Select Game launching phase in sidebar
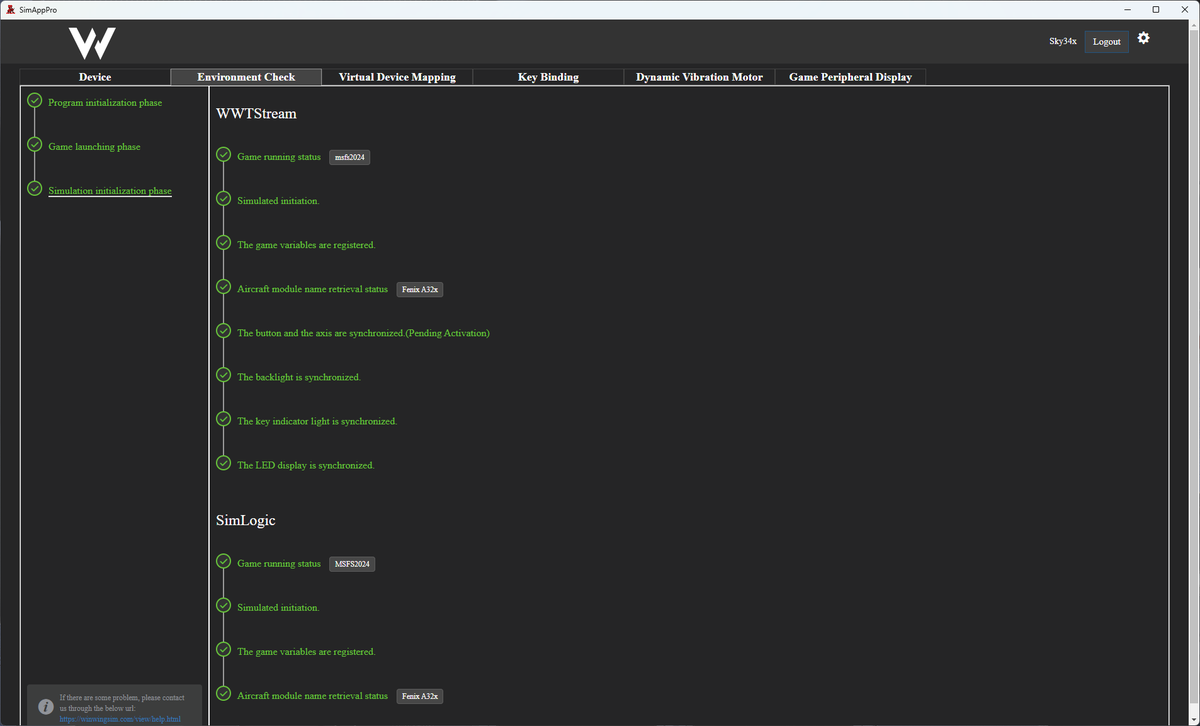The height and width of the screenshot is (726, 1200). 94,147
